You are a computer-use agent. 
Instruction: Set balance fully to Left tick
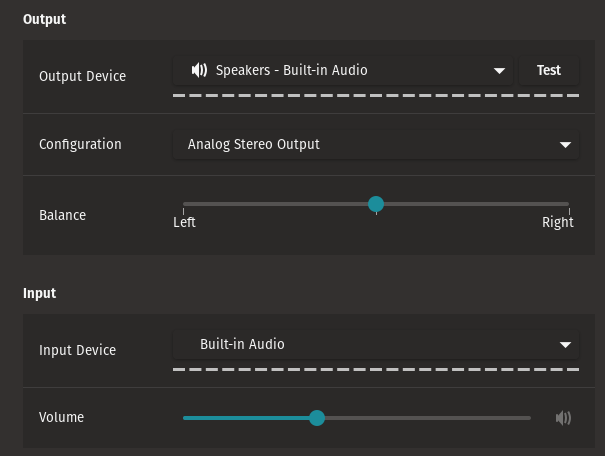click(183, 211)
